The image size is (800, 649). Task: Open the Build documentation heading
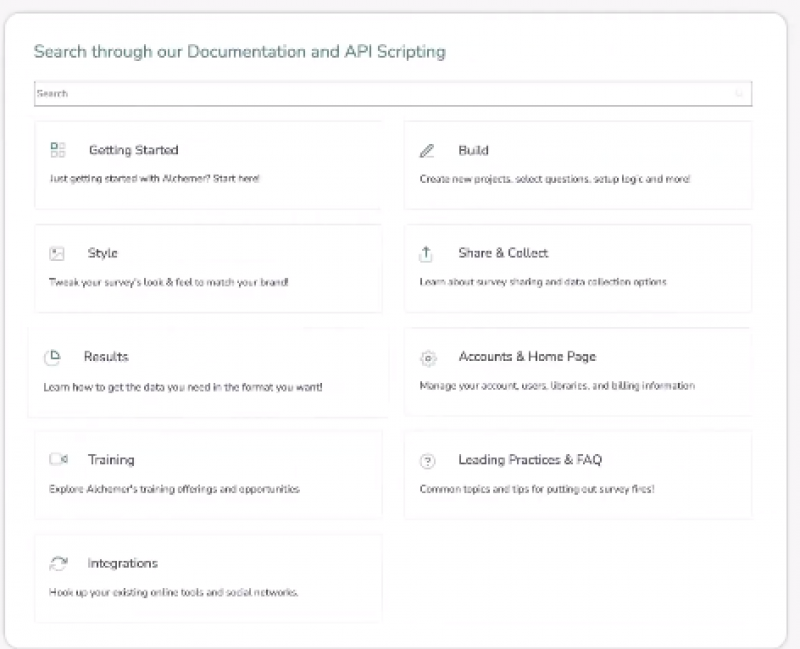473,150
